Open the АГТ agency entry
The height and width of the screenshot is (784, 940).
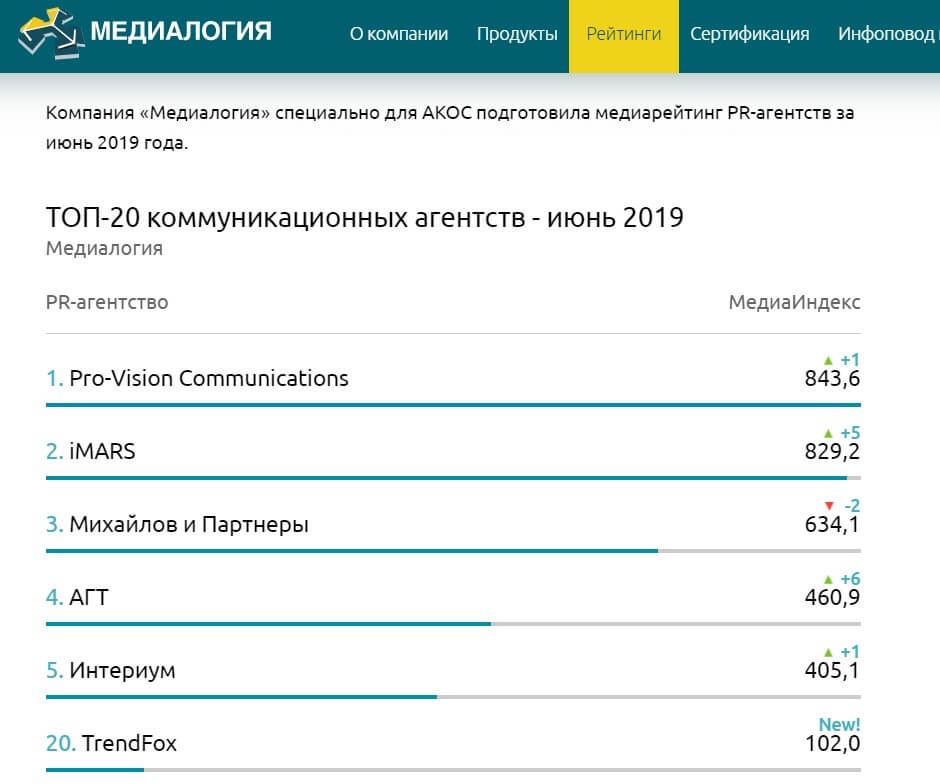click(89, 598)
